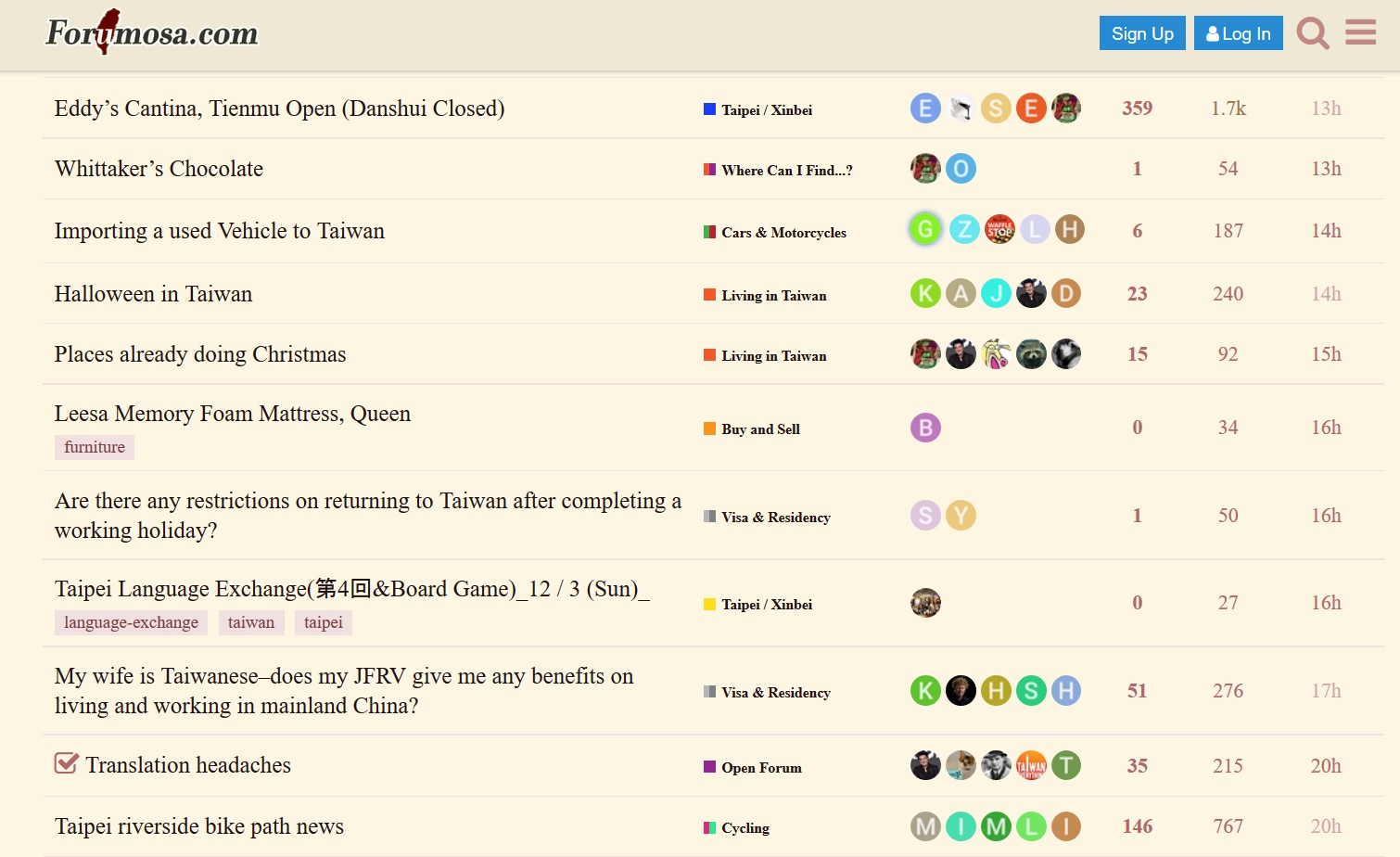Open the hamburger menu icon

(1360, 32)
